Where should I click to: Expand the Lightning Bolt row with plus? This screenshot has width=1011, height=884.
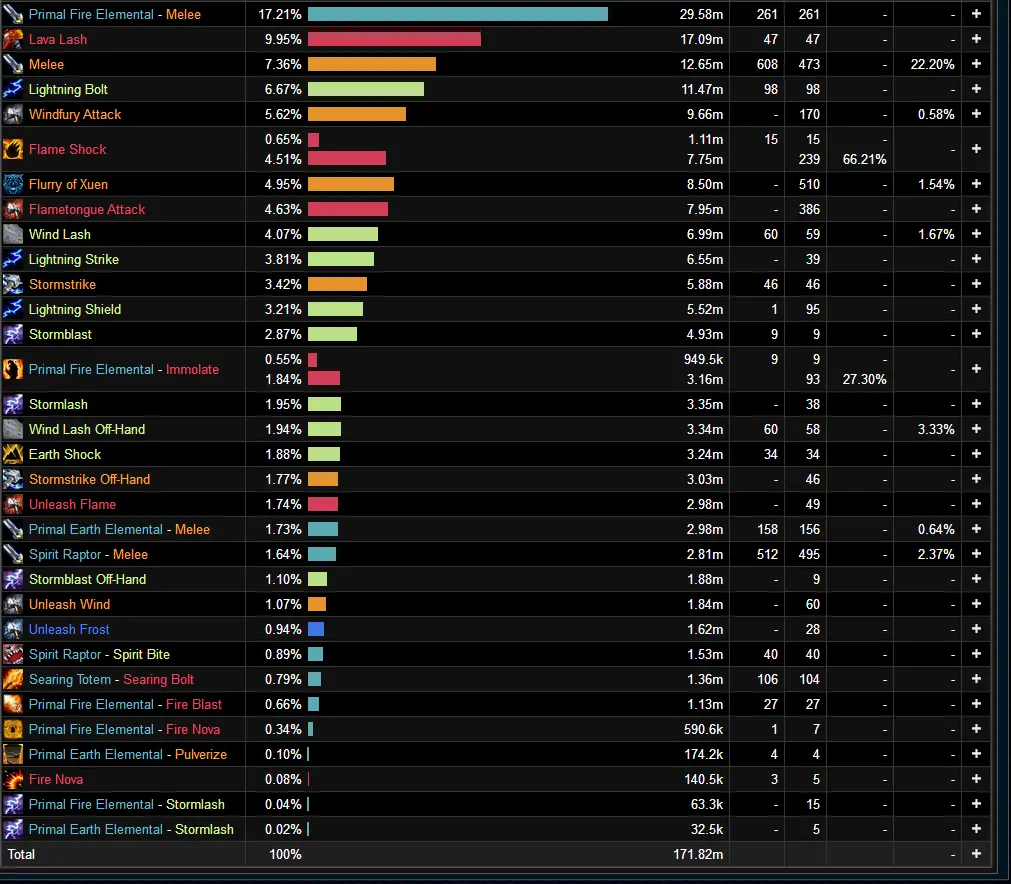tap(976, 89)
